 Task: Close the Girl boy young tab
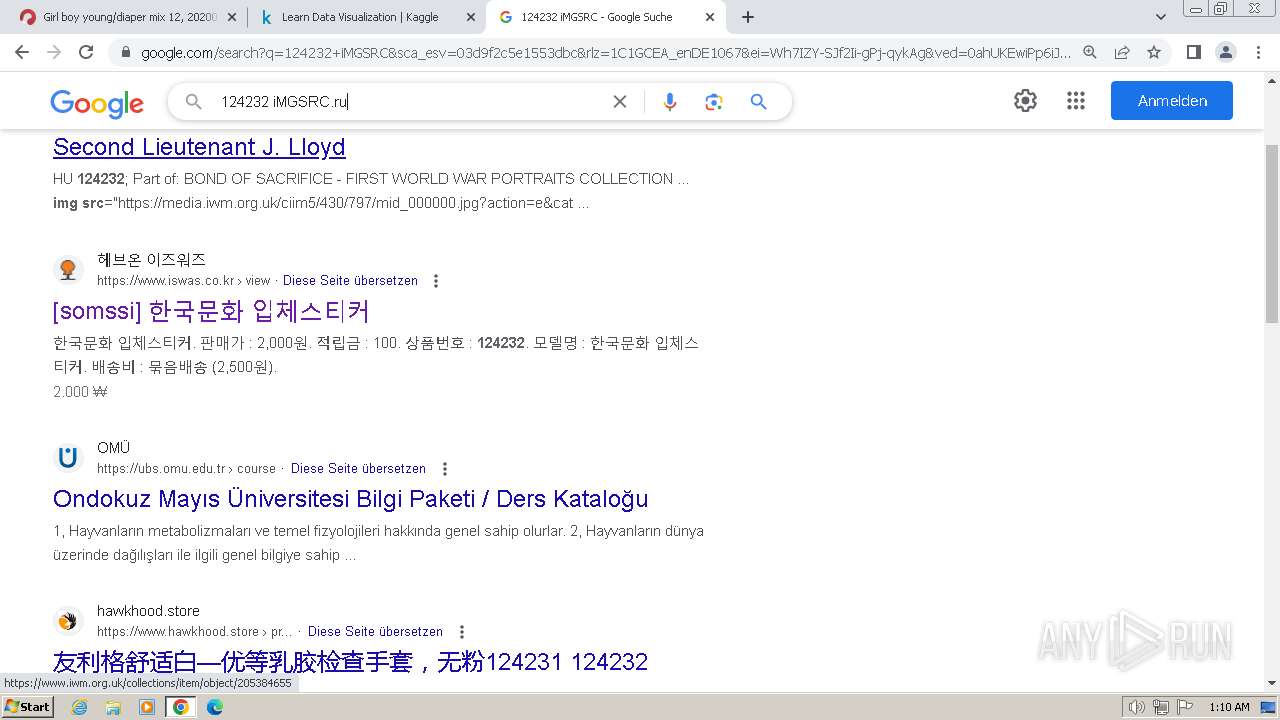232,17
